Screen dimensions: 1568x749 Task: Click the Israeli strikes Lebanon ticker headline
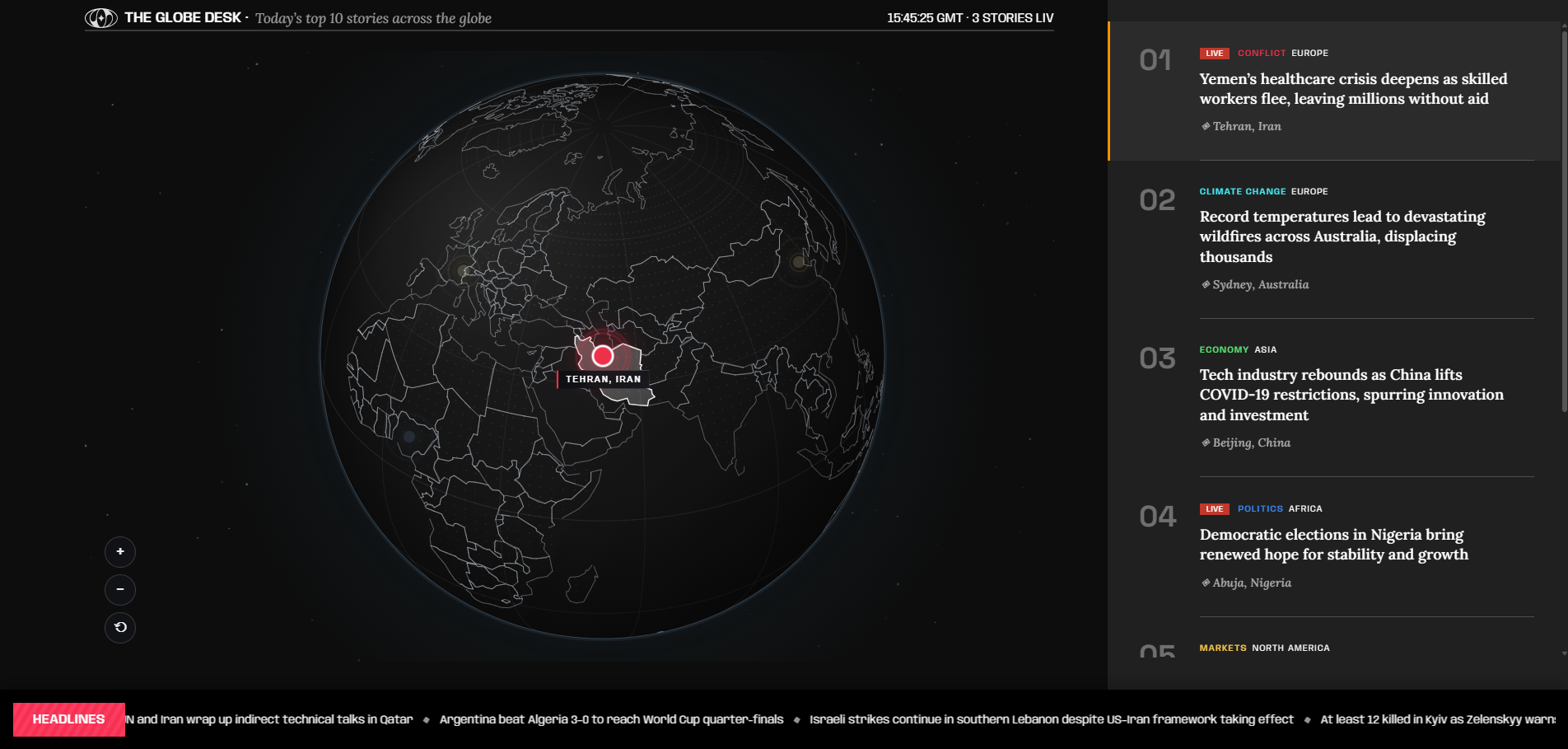(1052, 719)
